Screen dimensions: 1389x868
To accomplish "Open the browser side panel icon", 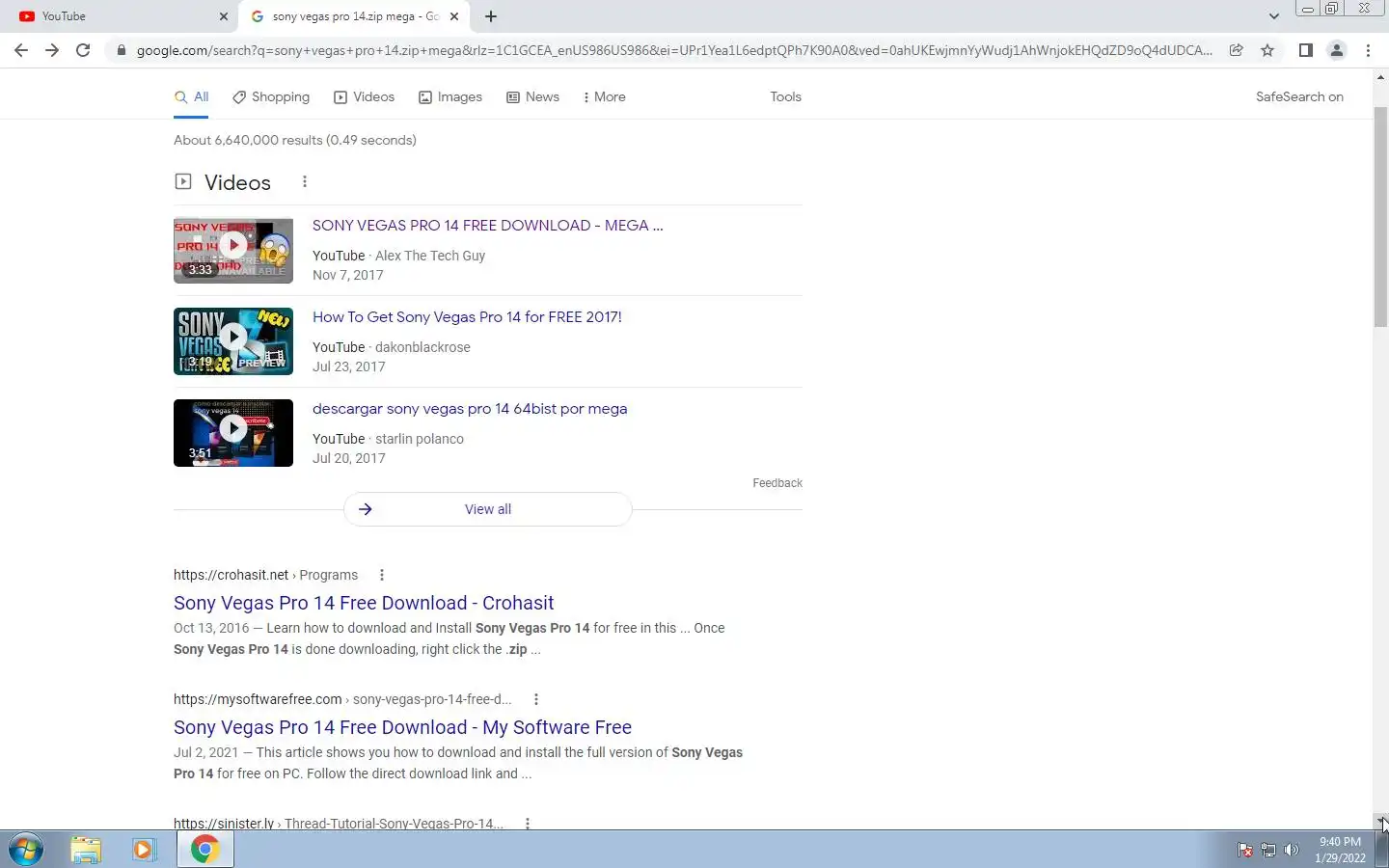I will tap(1305, 50).
